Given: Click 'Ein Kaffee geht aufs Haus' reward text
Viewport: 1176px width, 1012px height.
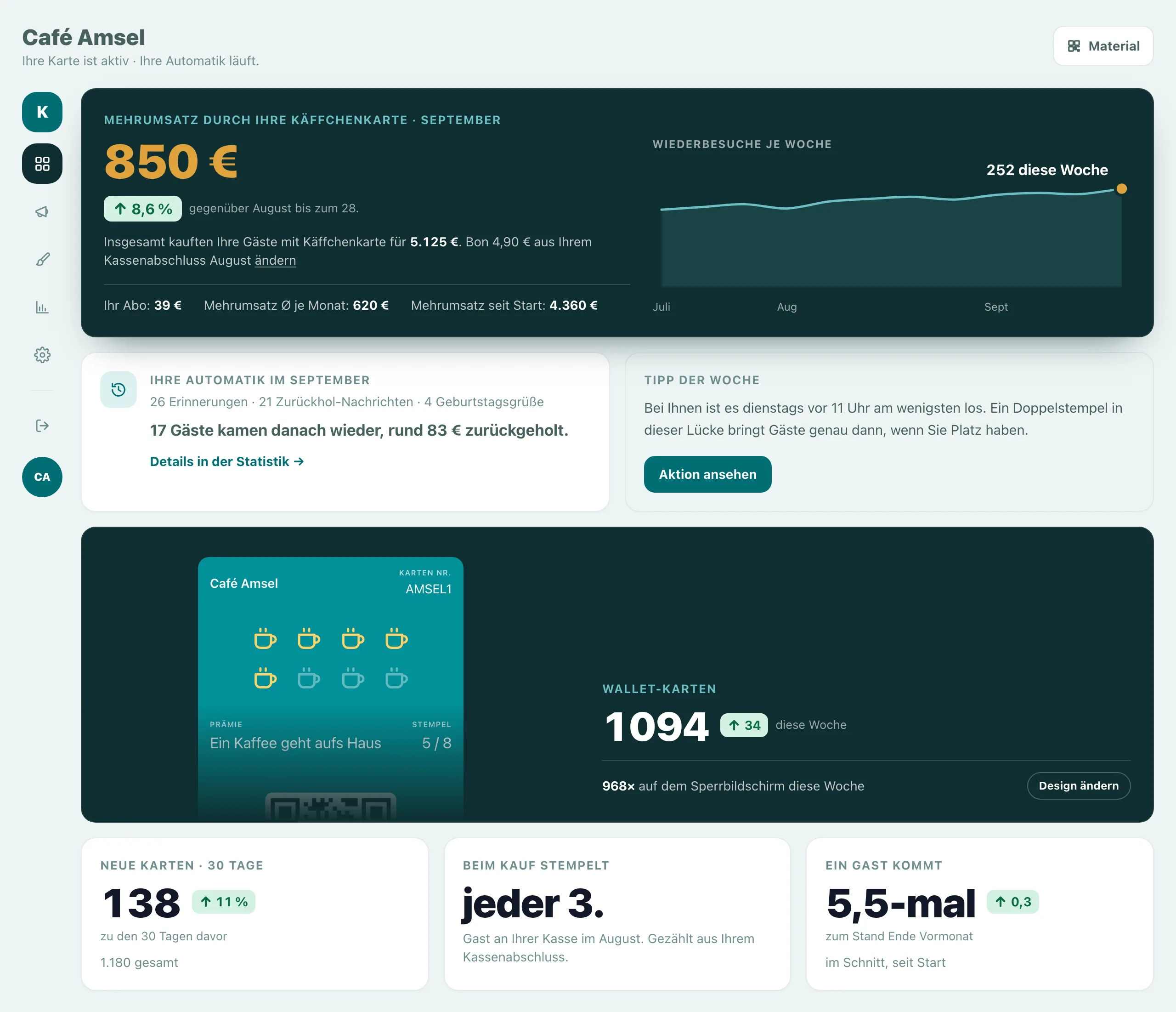Looking at the screenshot, I should click(296, 743).
